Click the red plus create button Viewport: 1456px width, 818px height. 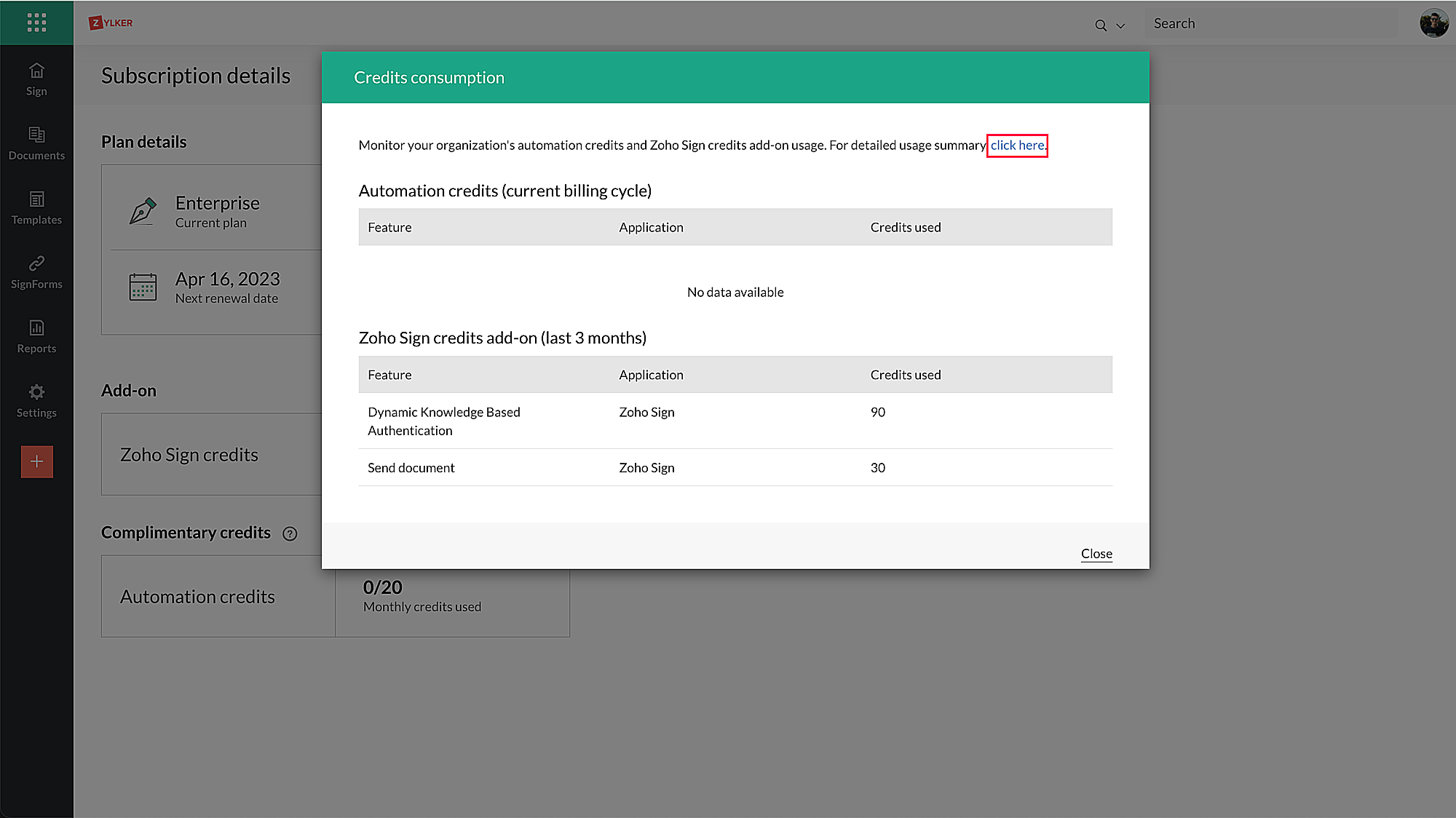tap(36, 461)
